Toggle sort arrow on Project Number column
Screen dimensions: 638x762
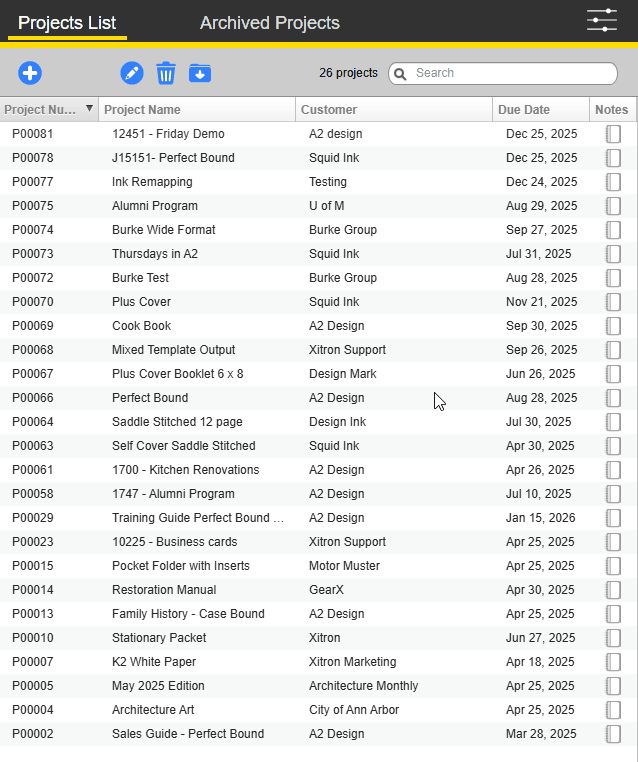89,108
